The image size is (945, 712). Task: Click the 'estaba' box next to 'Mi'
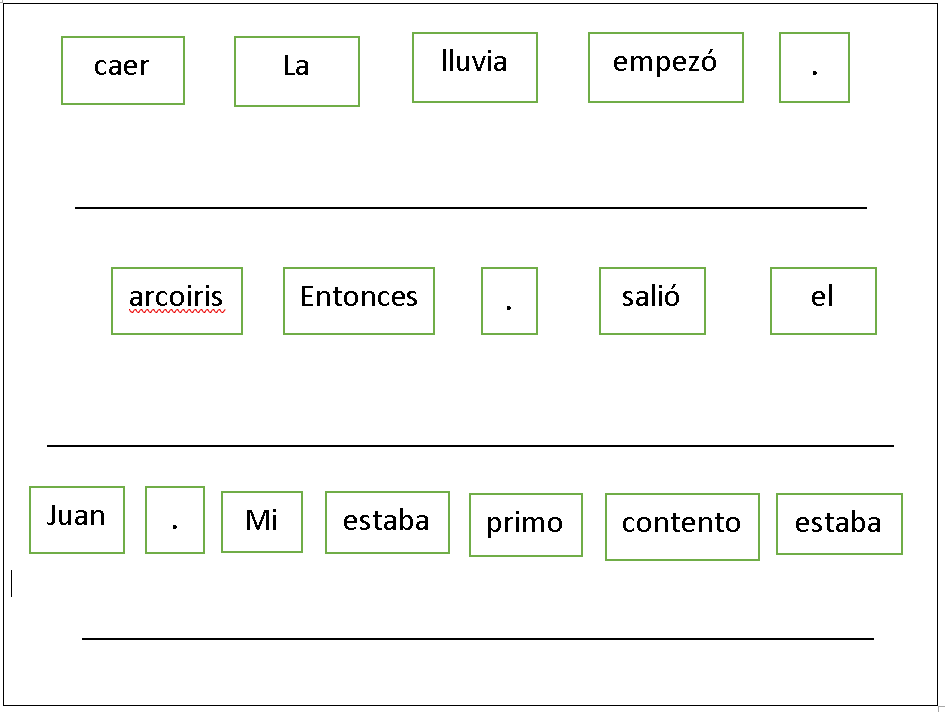point(388,522)
